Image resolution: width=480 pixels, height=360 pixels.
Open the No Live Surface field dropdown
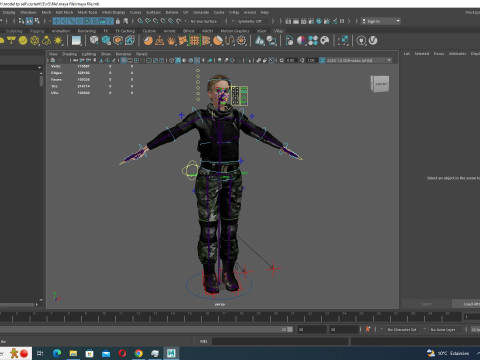pos(205,21)
